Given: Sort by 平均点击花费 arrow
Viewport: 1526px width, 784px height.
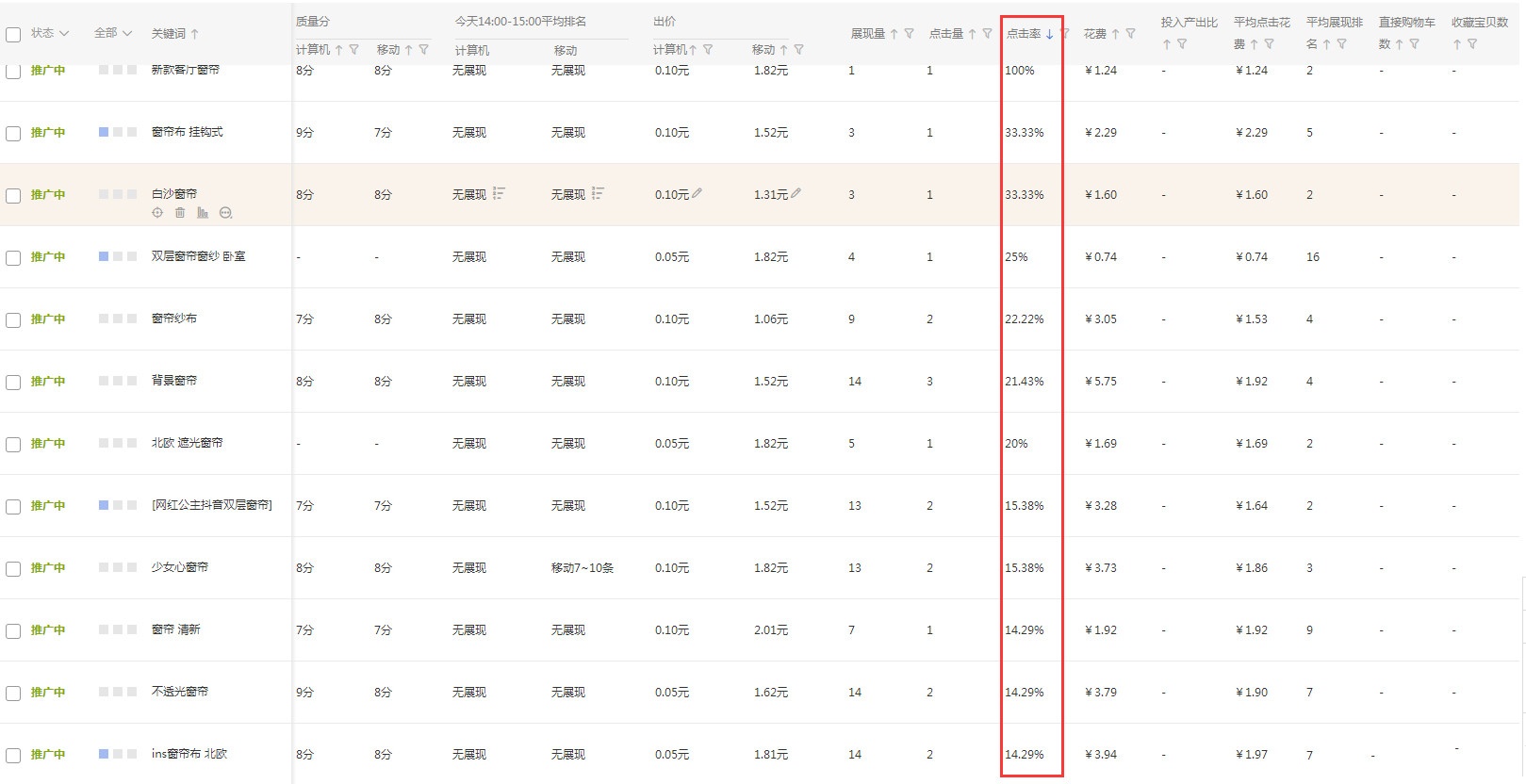Looking at the screenshot, I should point(1254,44).
